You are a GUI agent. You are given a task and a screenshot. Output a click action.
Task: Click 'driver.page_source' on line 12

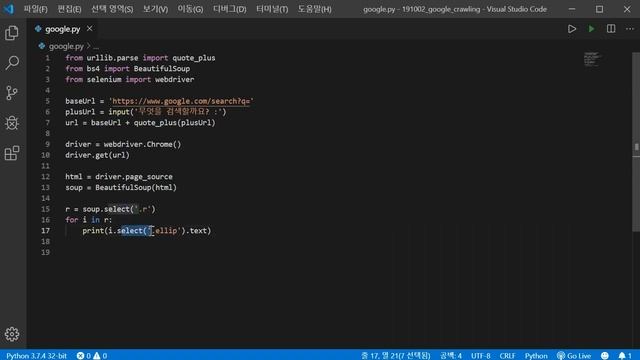coord(134,176)
